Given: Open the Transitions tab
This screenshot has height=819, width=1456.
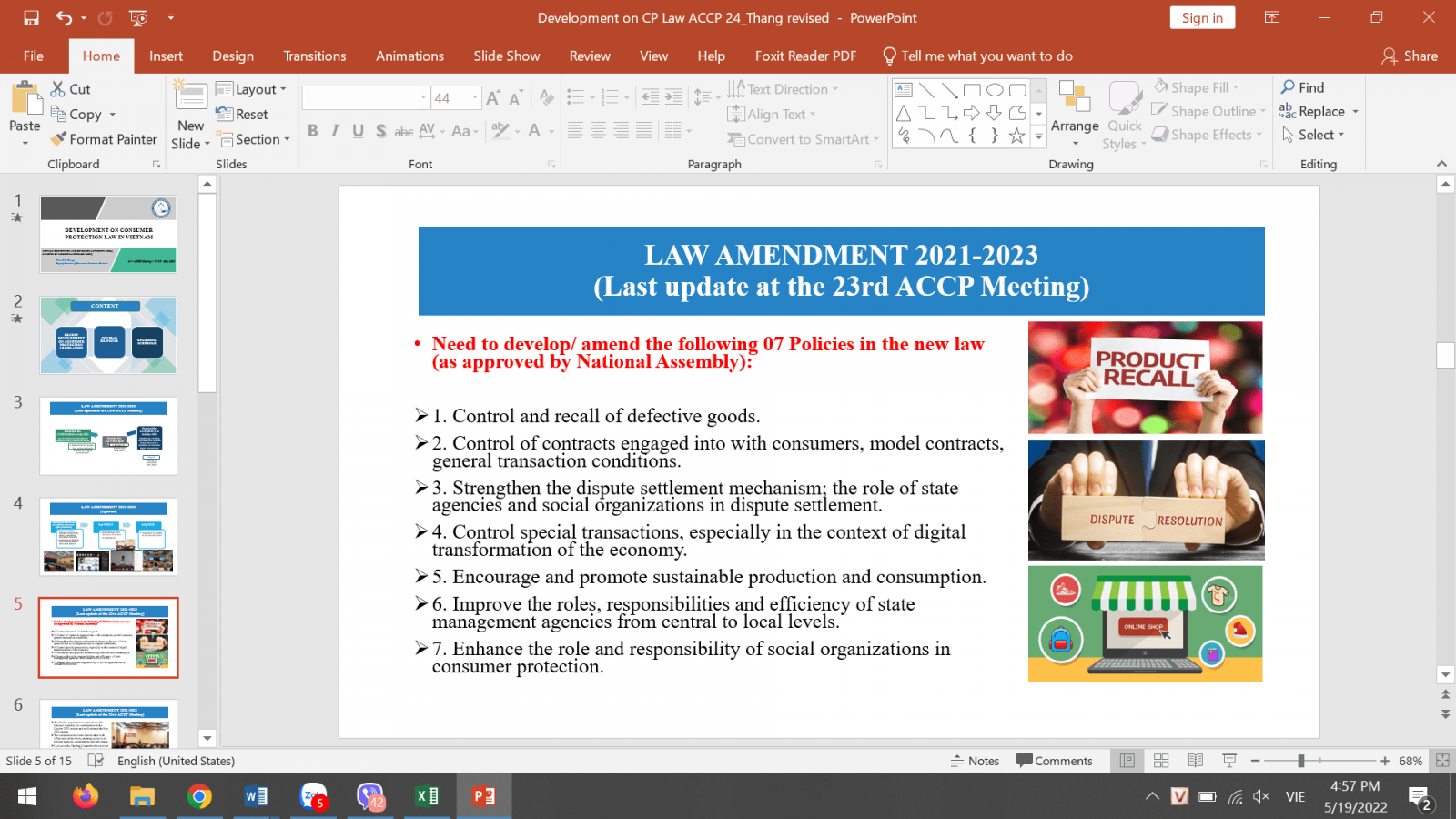Looking at the screenshot, I should pos(314,56).
